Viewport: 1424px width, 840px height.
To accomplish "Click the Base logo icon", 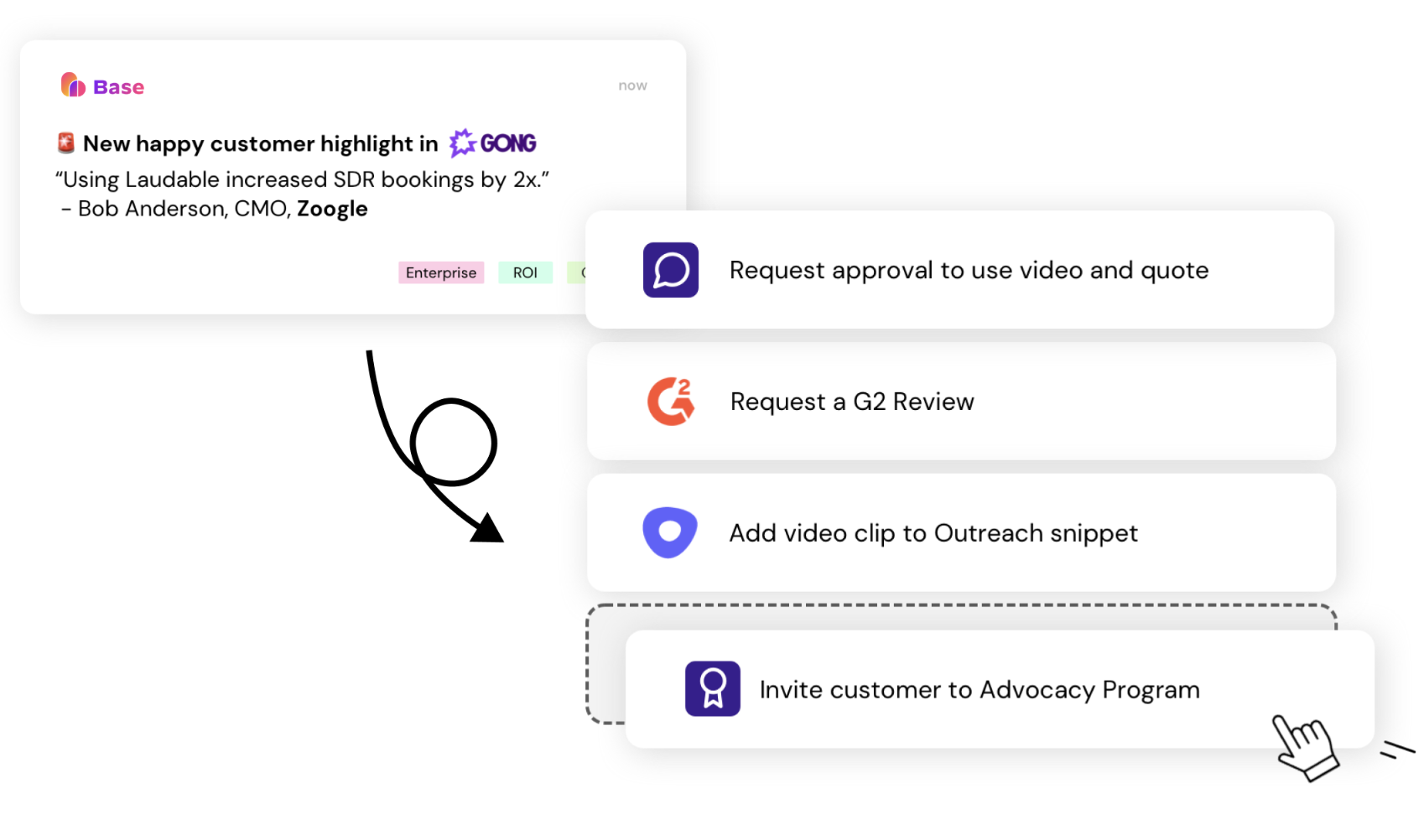I will [x=73, y=86].
